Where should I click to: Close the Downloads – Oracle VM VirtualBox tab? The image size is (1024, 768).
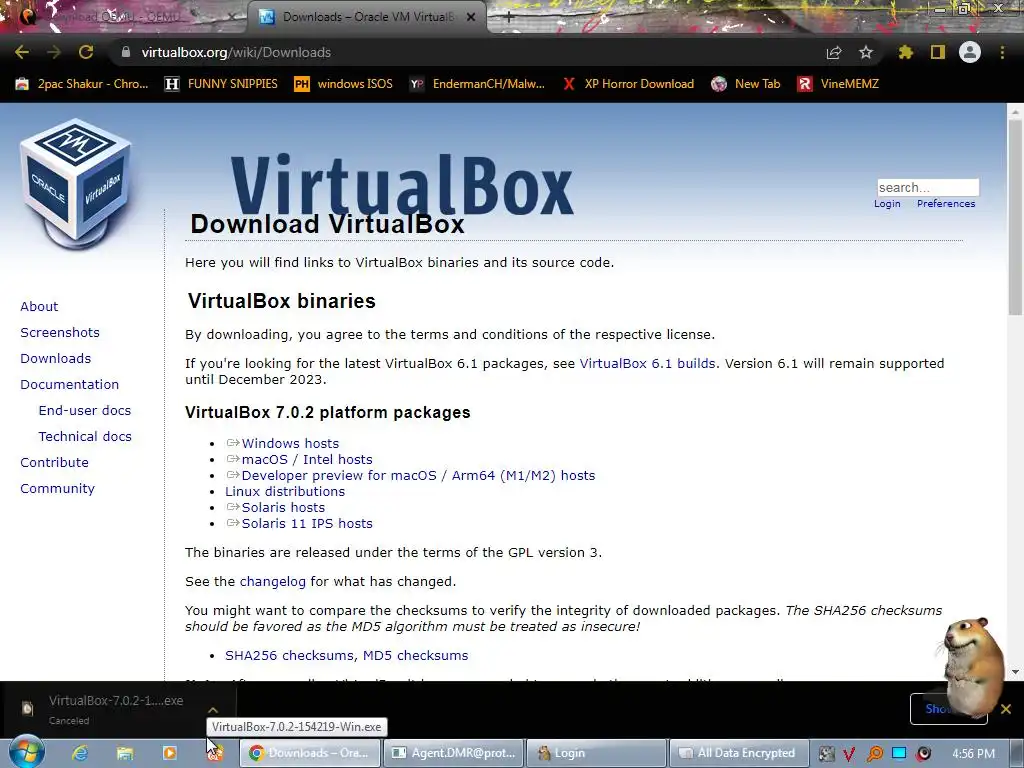pos(471,17)
